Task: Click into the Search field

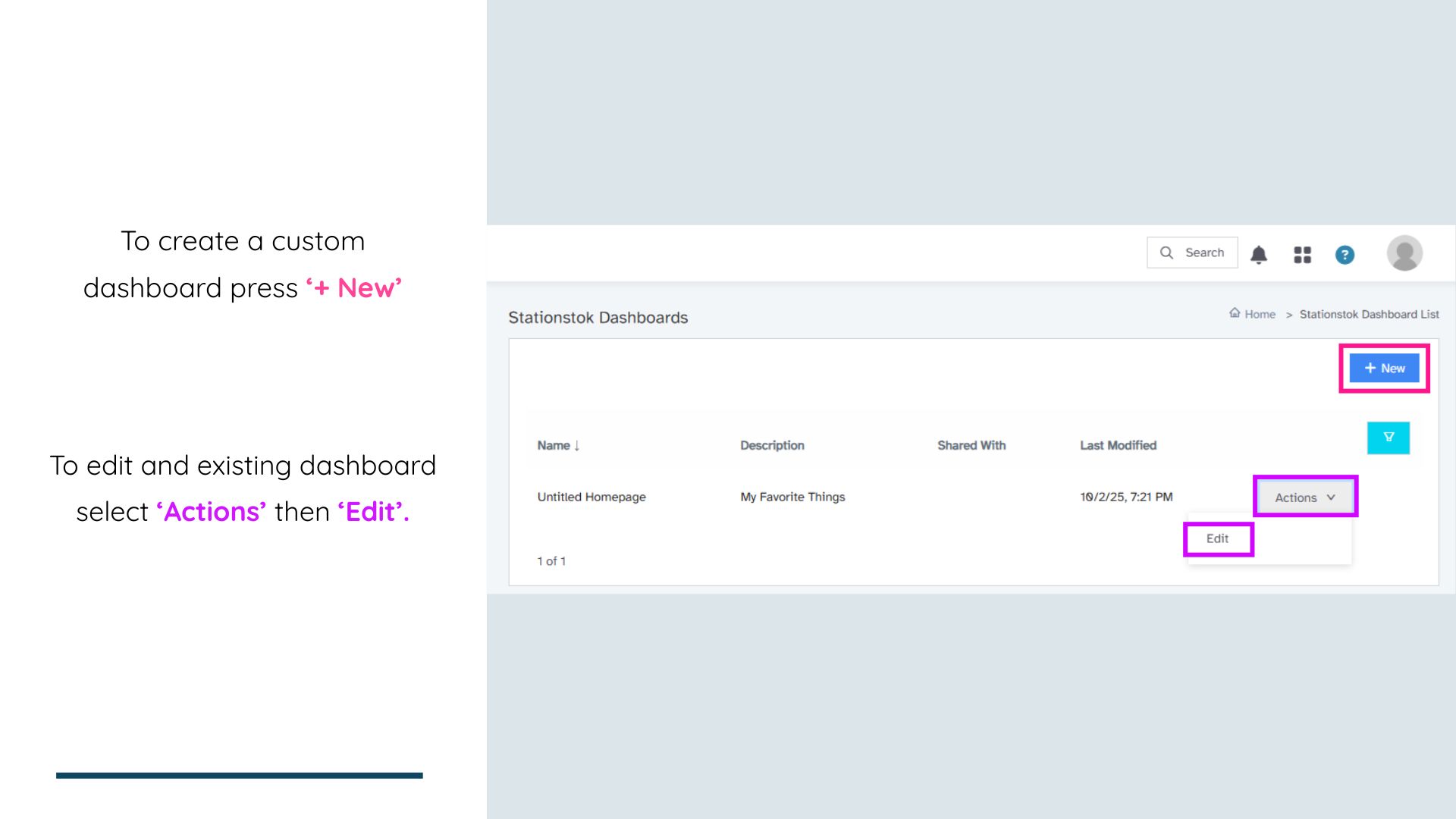Action: (1206, 253)
